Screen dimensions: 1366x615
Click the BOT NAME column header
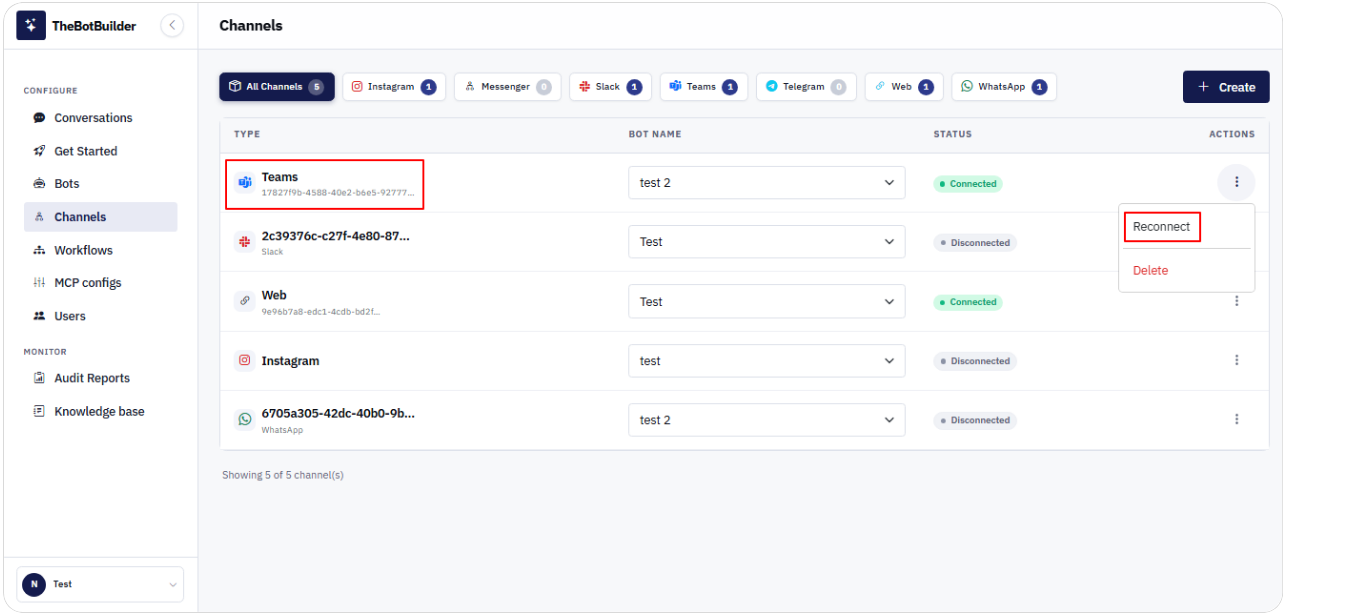point(655,134)
